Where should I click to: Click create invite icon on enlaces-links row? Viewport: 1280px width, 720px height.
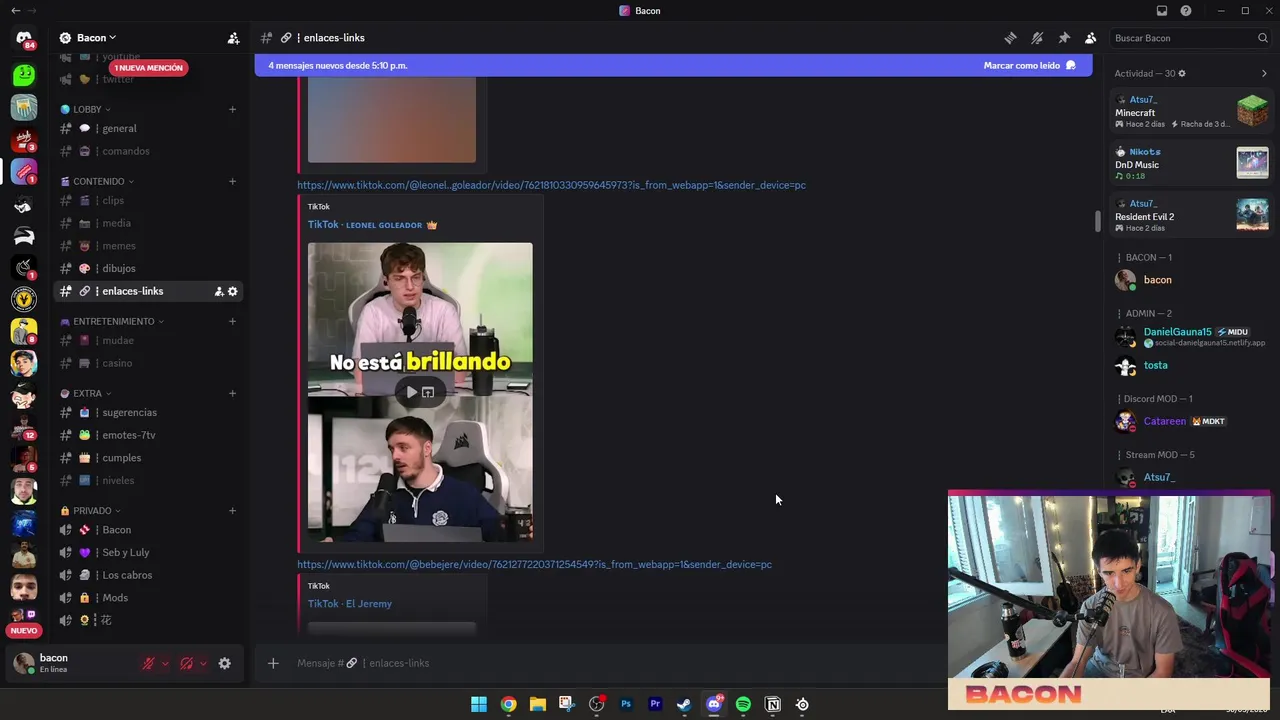(x=218, y=291)
